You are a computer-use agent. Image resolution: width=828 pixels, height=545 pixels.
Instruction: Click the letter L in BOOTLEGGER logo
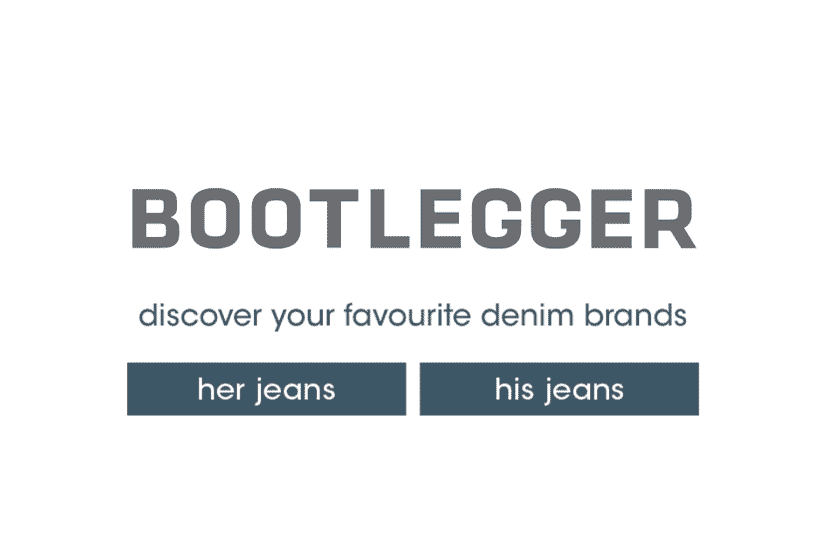tap(390, 219)
